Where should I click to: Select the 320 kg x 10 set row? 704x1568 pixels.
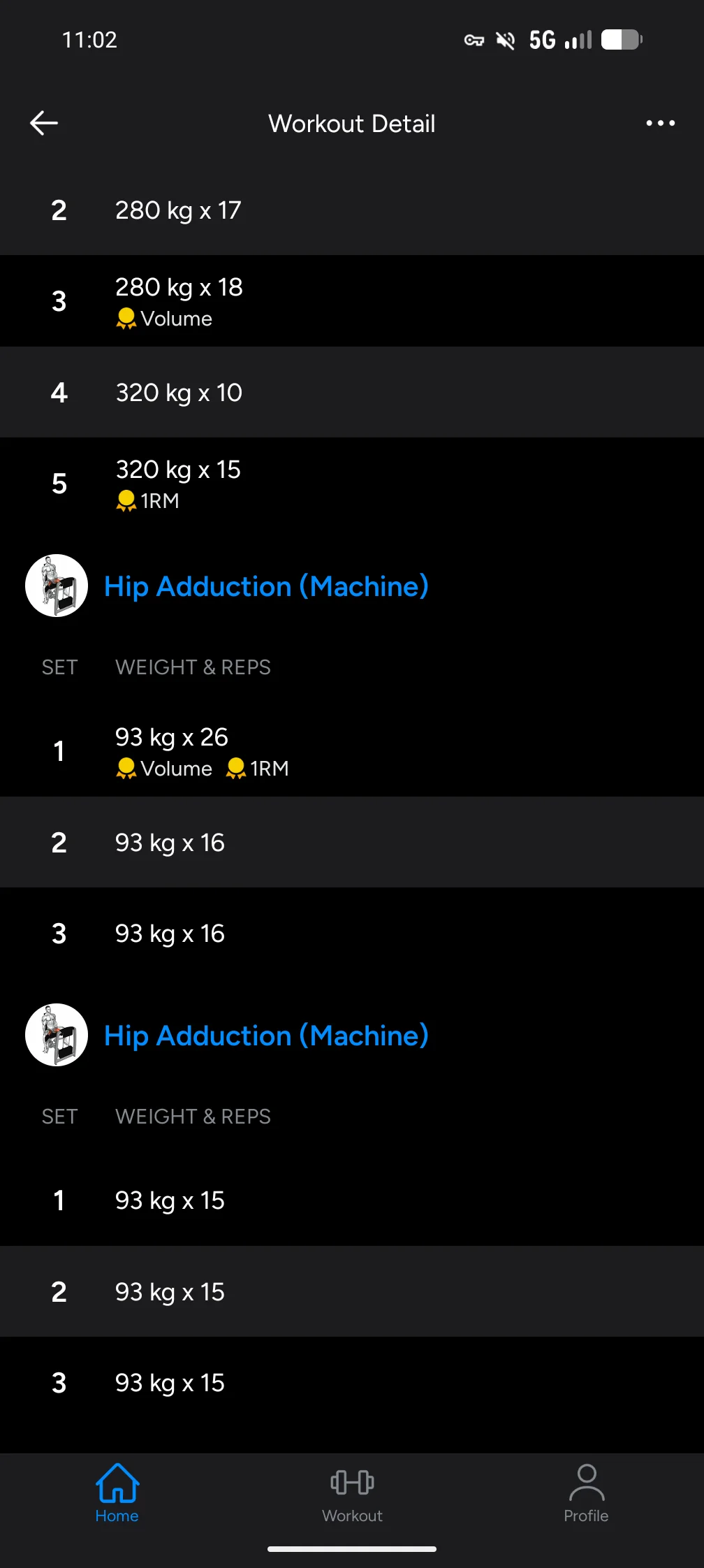pyautogui.click(x=352, y=393)
